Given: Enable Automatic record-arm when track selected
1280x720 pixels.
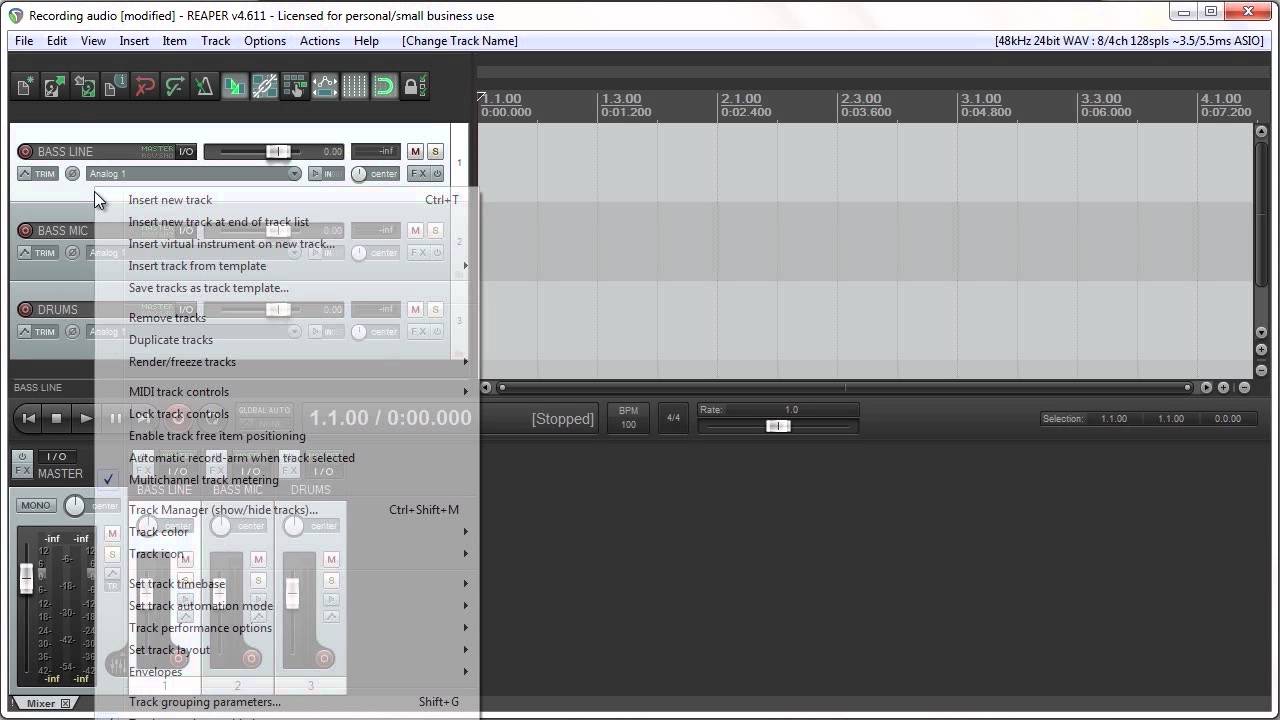Looking at the screenshot, I should coord(287,458).
